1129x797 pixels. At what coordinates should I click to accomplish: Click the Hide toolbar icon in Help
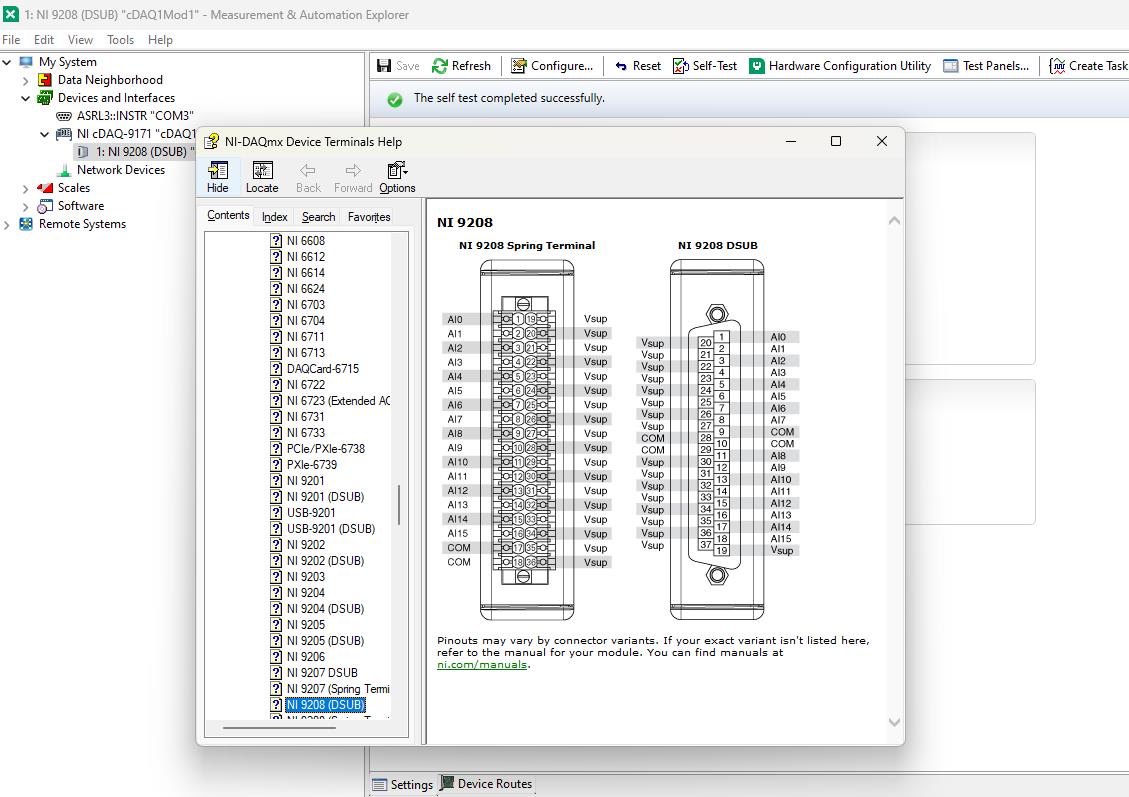(x=217, y=171)
